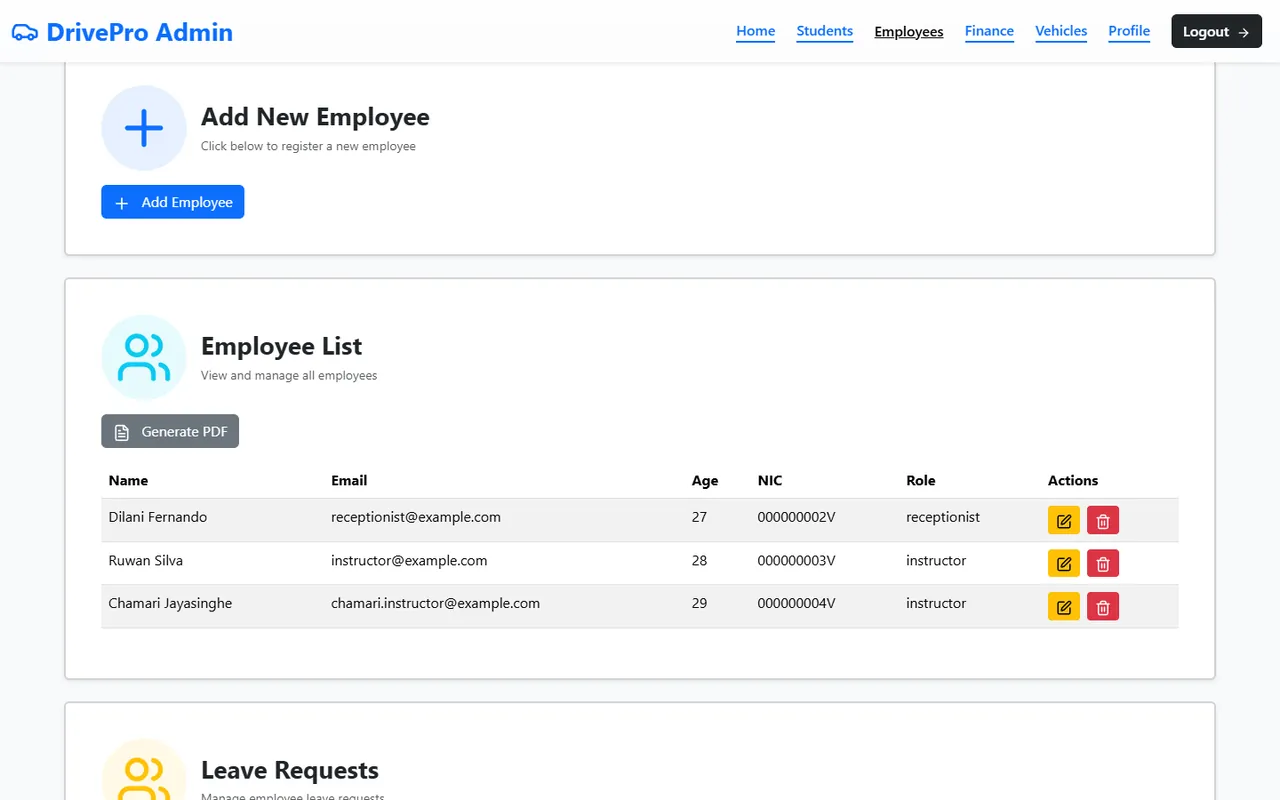The width and height of the screenshot is (1280, 800).
Task: Select the name Ruwan Silva
Action: point(146,561)
